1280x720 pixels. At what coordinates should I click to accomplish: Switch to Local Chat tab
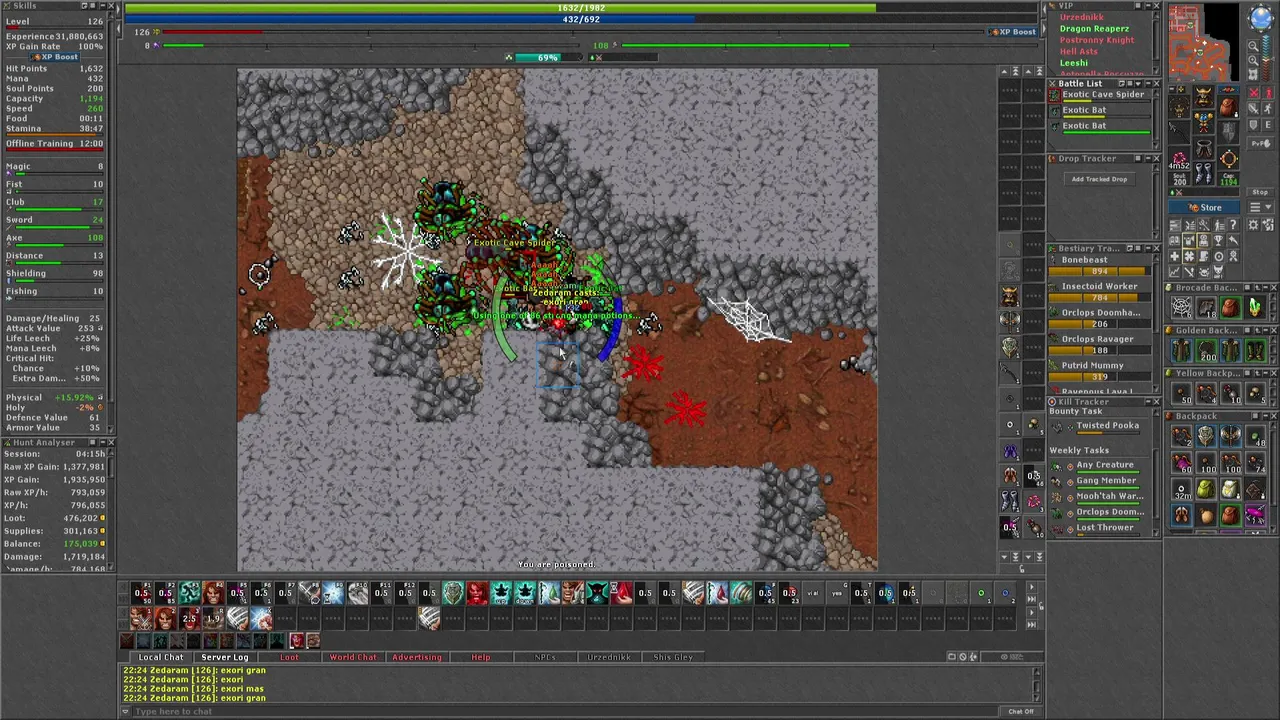[160, 657]
